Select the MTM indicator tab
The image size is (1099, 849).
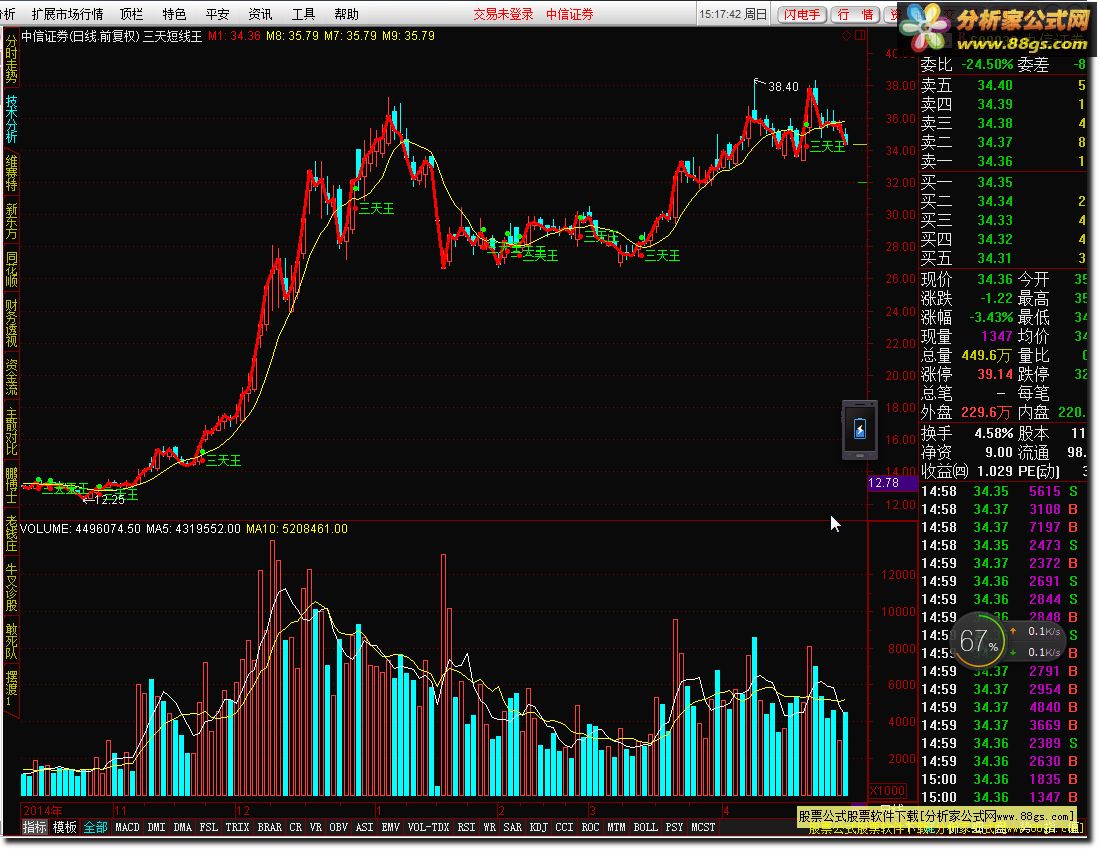coord(616,827)
